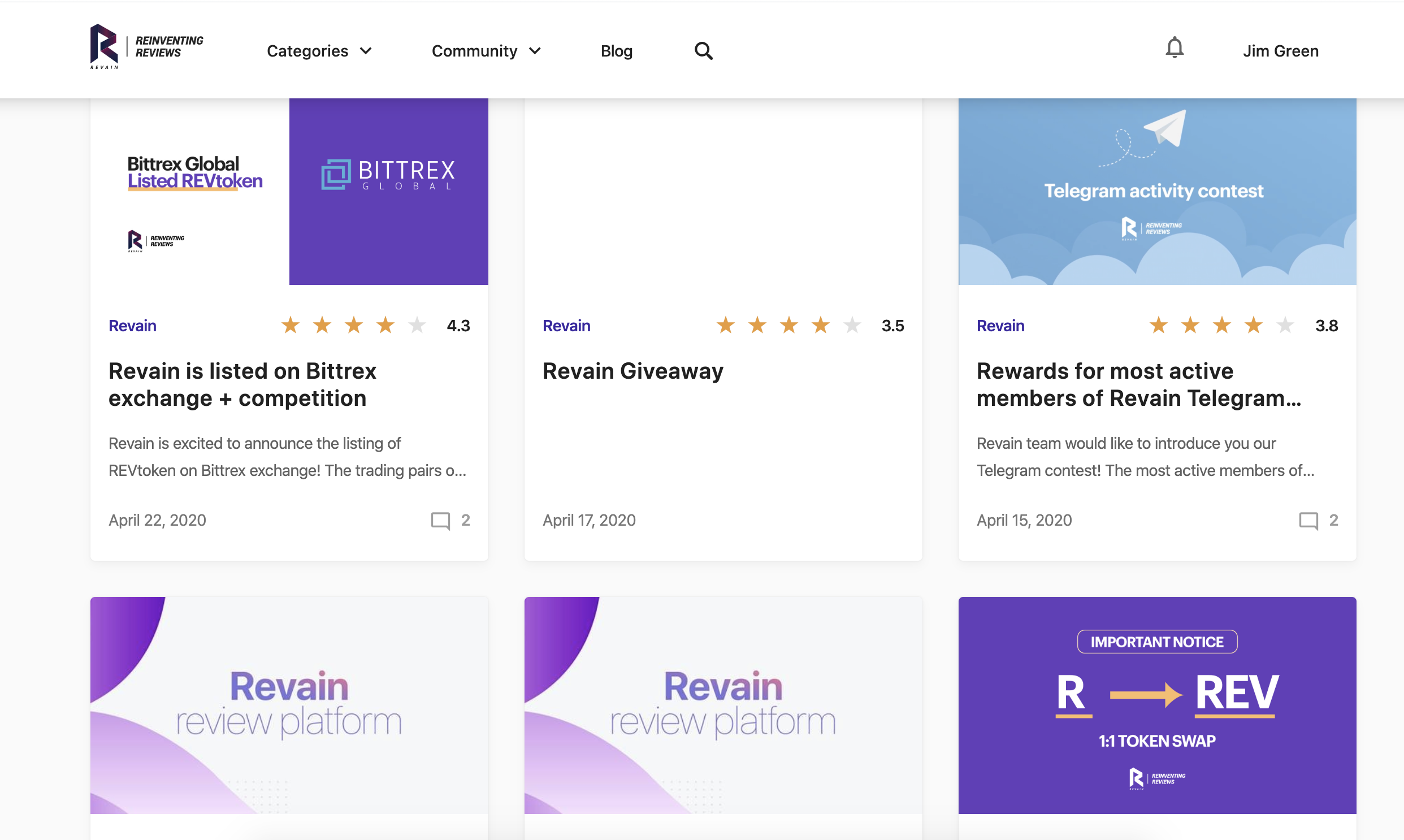Viewport: 1404px width, 840px height.
Task: Click the Revain link above the Giveaway rating
Action: [x=566, y=326]
